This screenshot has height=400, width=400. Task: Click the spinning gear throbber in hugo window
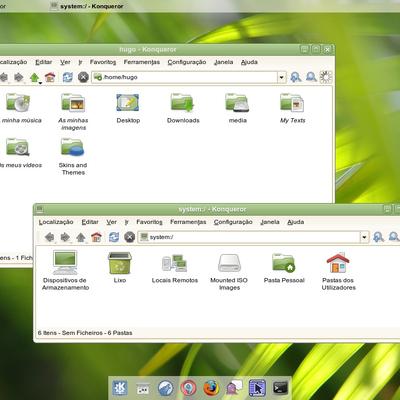pos(326,77)
